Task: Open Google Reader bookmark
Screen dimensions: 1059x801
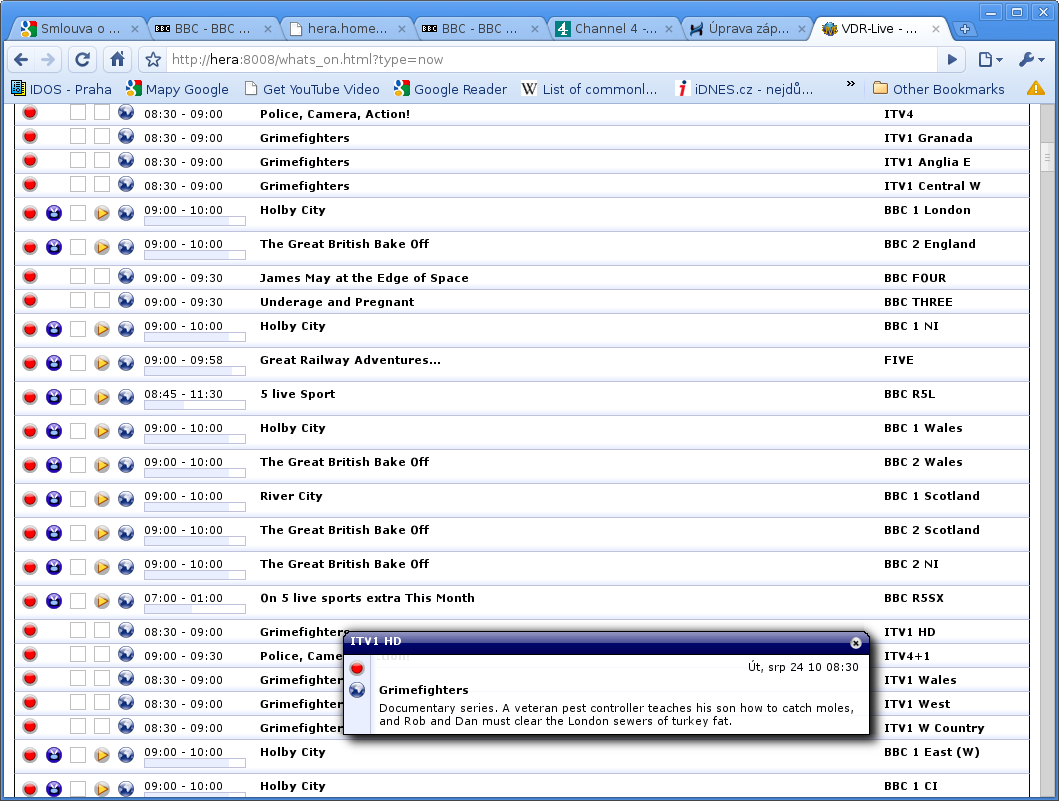Action: pos(450,89)
